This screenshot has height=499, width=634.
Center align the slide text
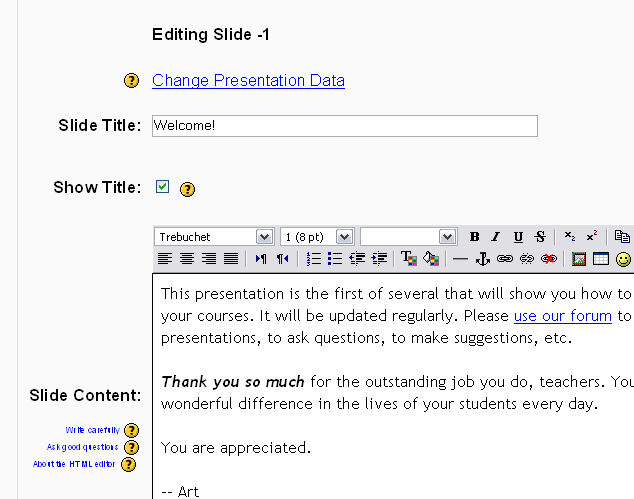(x=186, y=259)
